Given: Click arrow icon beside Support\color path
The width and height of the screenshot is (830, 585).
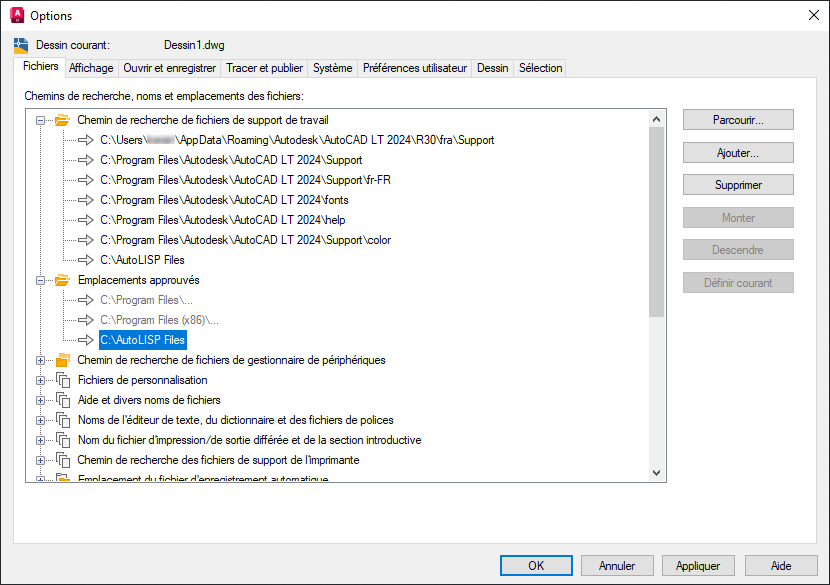Looking at the screenshot, I should click(x=86, y=240).
